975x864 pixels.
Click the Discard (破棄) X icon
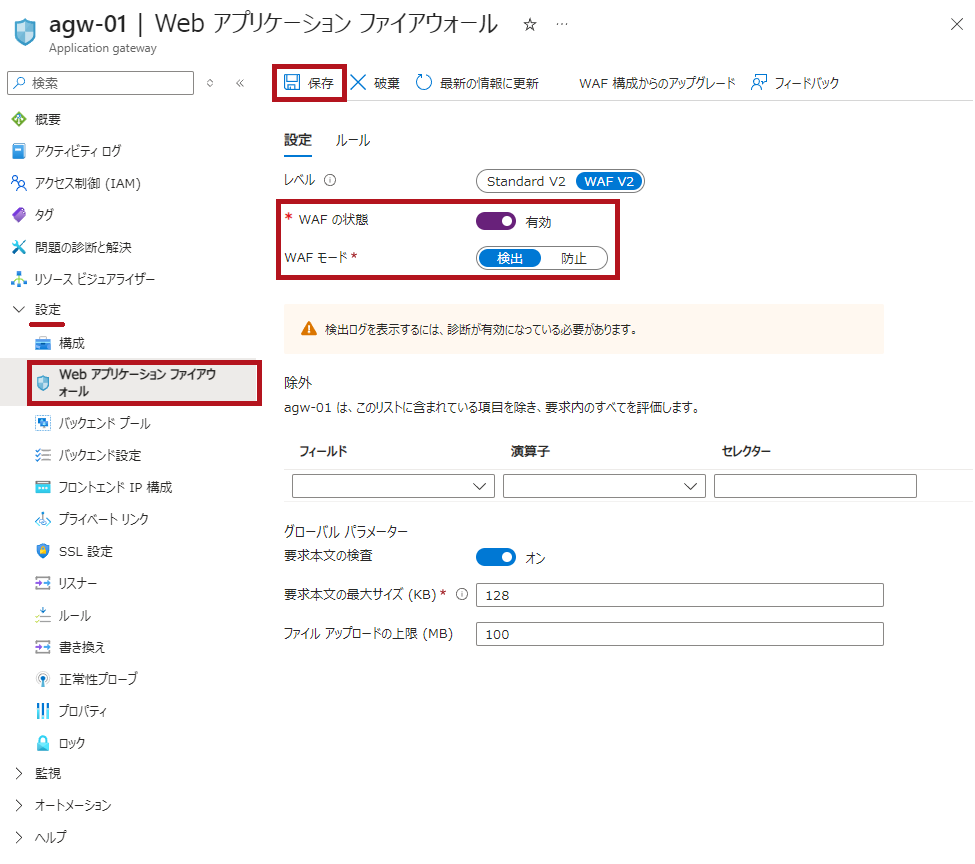click(x=359, y=83)
